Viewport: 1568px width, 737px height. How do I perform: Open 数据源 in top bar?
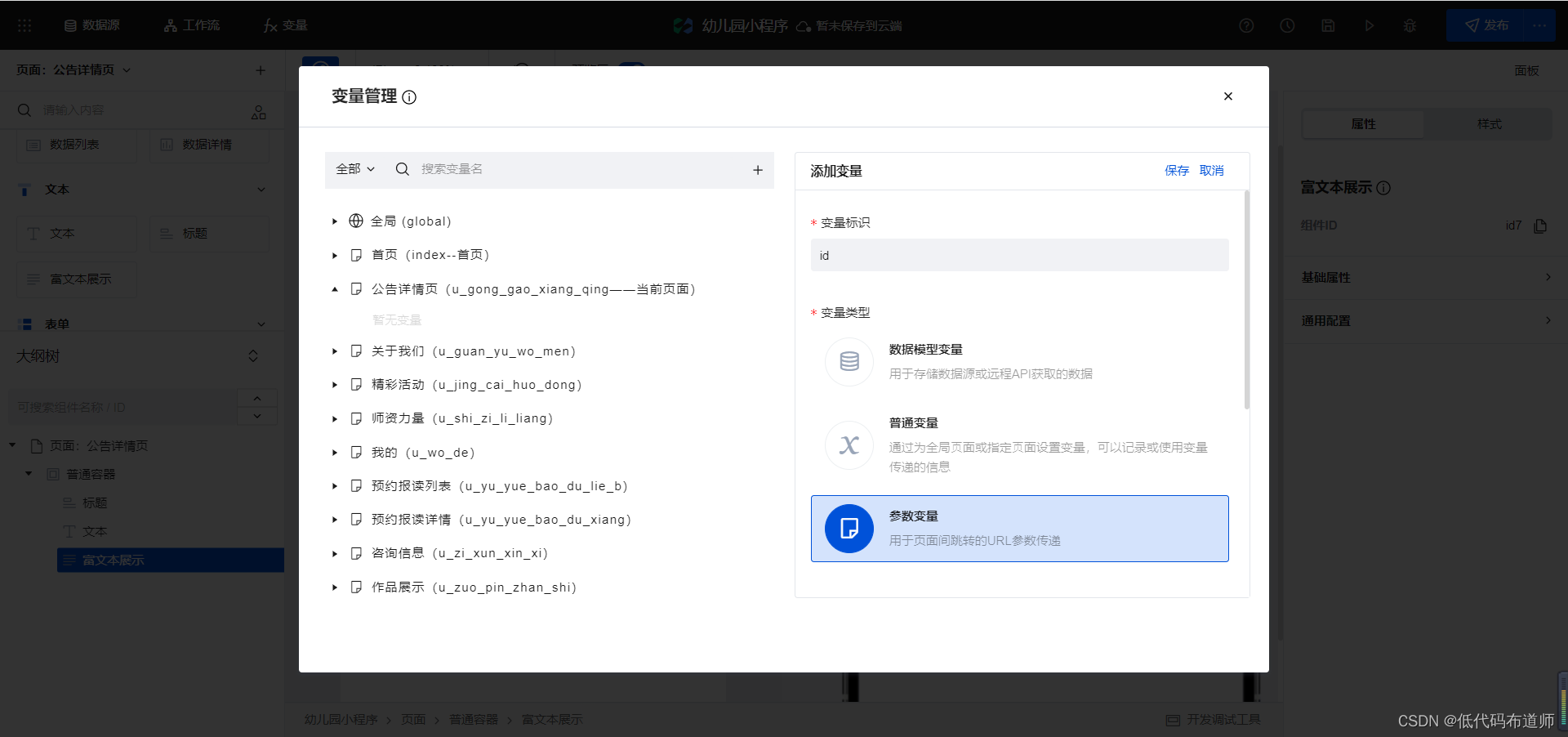92,25
